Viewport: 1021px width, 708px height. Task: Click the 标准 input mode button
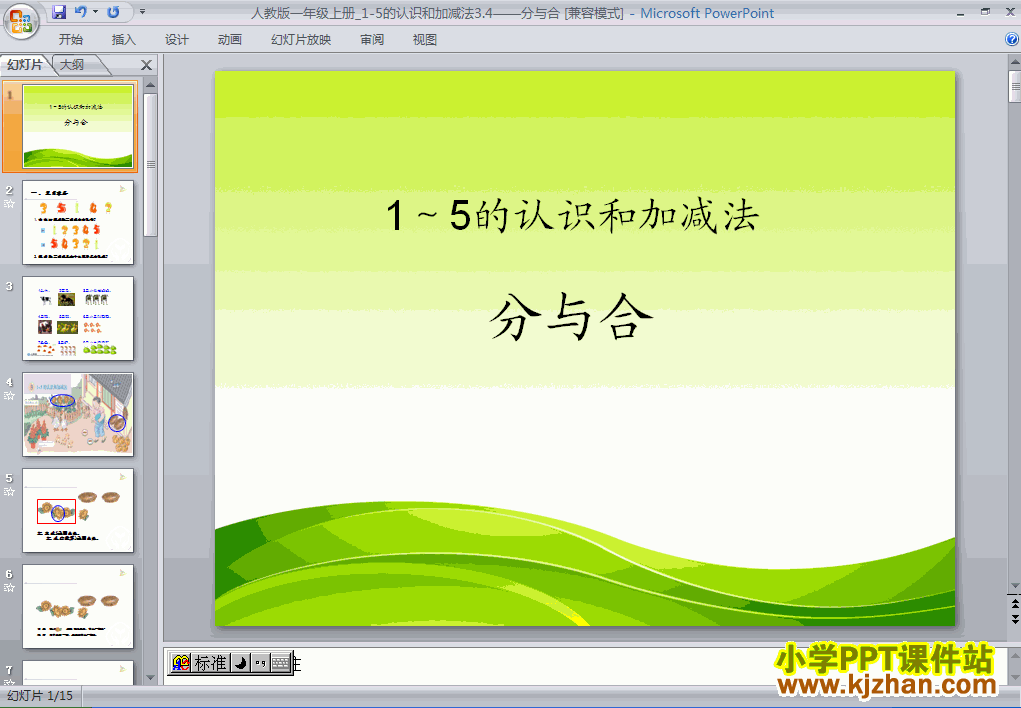(x=210, y=663)
